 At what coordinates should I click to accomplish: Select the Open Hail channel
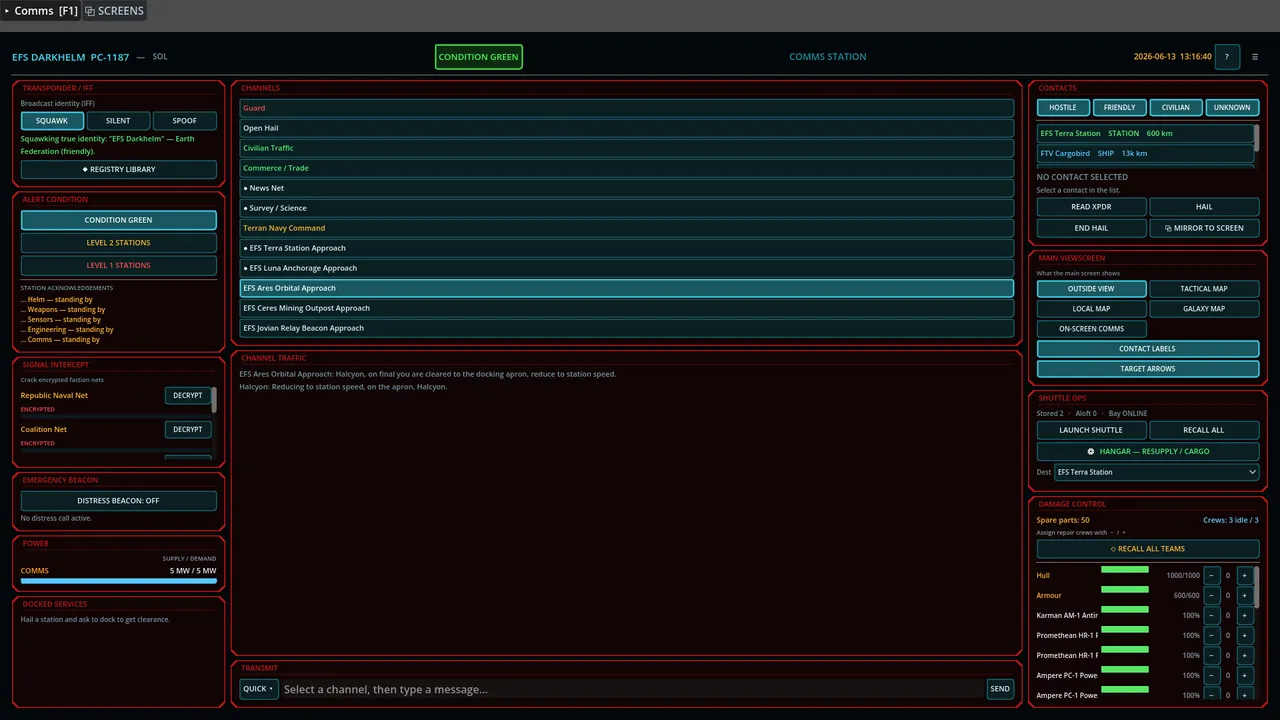627,128
